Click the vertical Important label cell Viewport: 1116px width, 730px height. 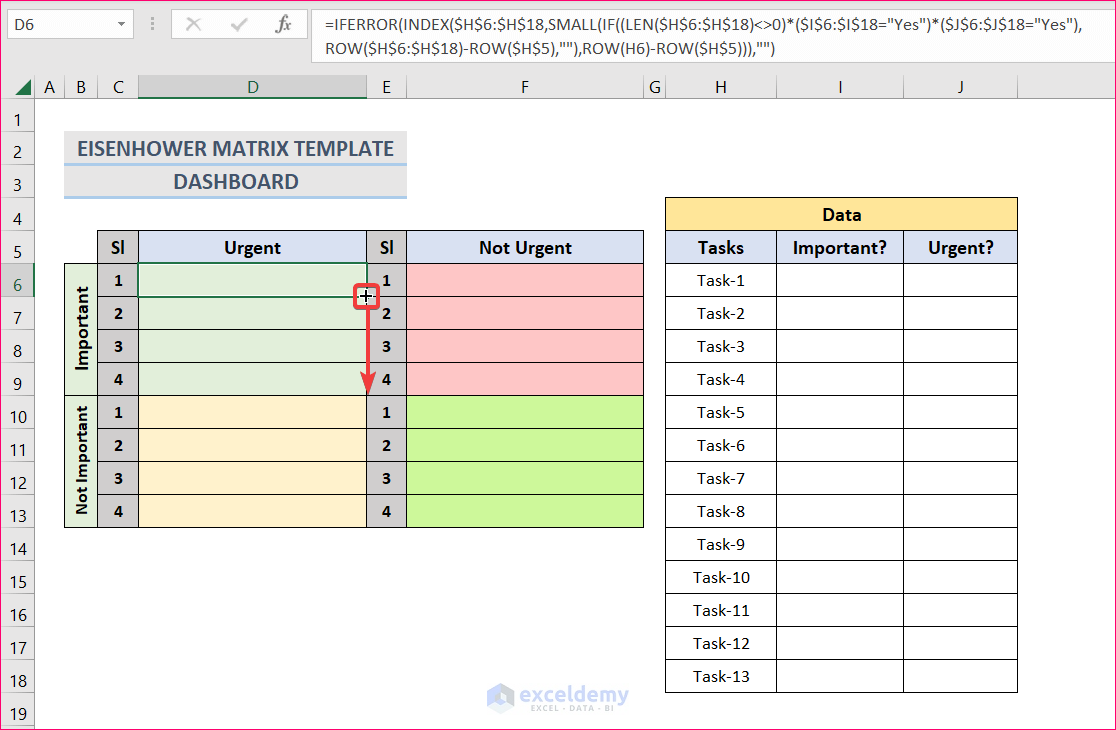tap(81, 329)
